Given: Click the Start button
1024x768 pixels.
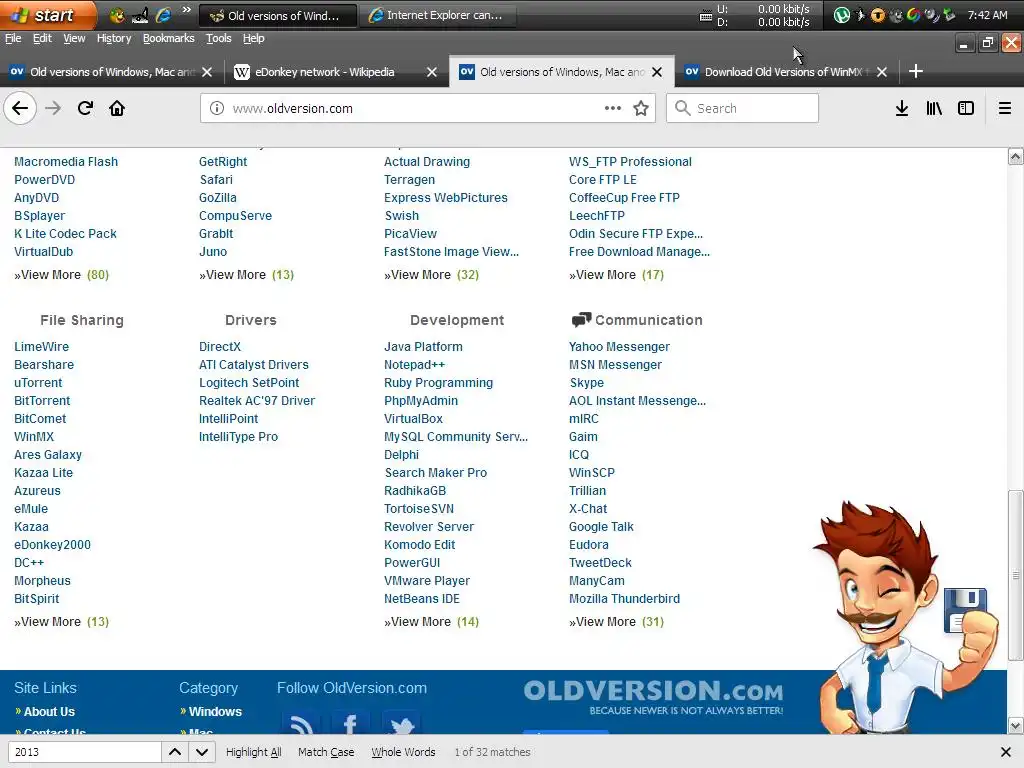Looking at the screenshot, I should coord(47,15).
